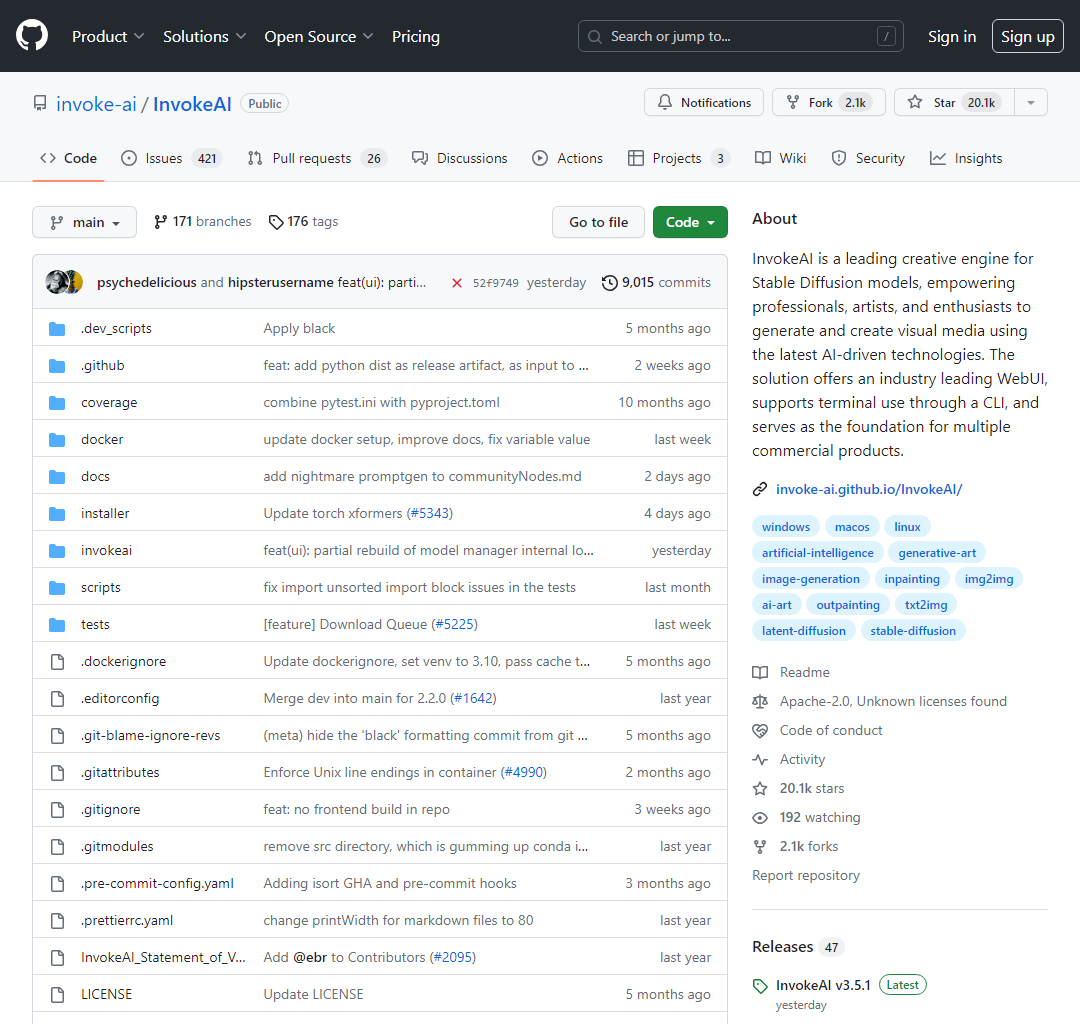Expand the Solutions dropdown

click(x=205, y=36)
